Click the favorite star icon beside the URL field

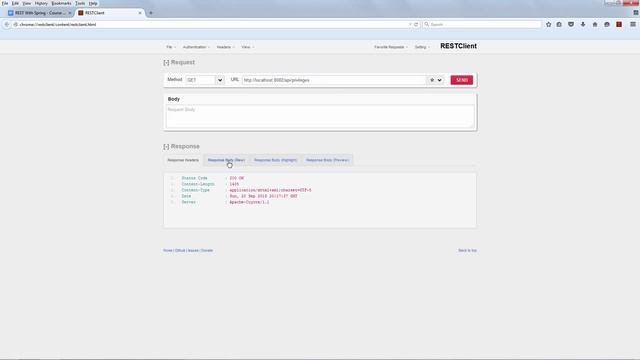tap(432, 80)
